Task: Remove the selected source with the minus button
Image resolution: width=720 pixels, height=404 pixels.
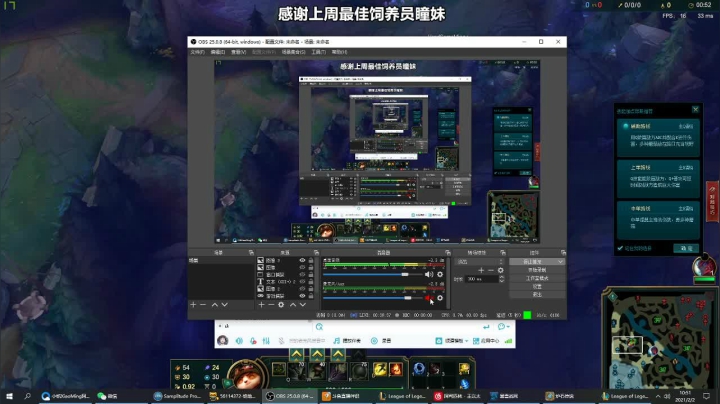Action: click(x=271, y=305)
